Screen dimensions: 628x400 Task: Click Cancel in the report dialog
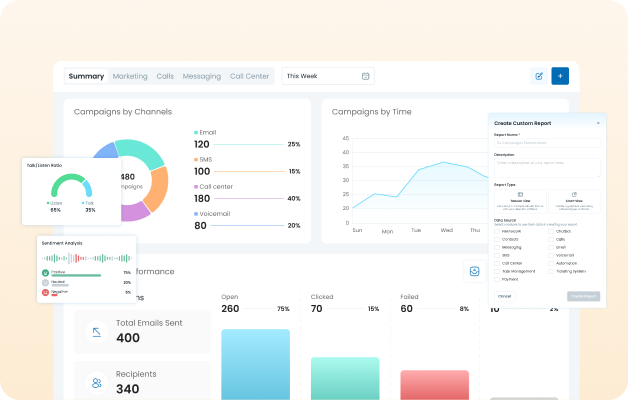[x=505, y=296]
